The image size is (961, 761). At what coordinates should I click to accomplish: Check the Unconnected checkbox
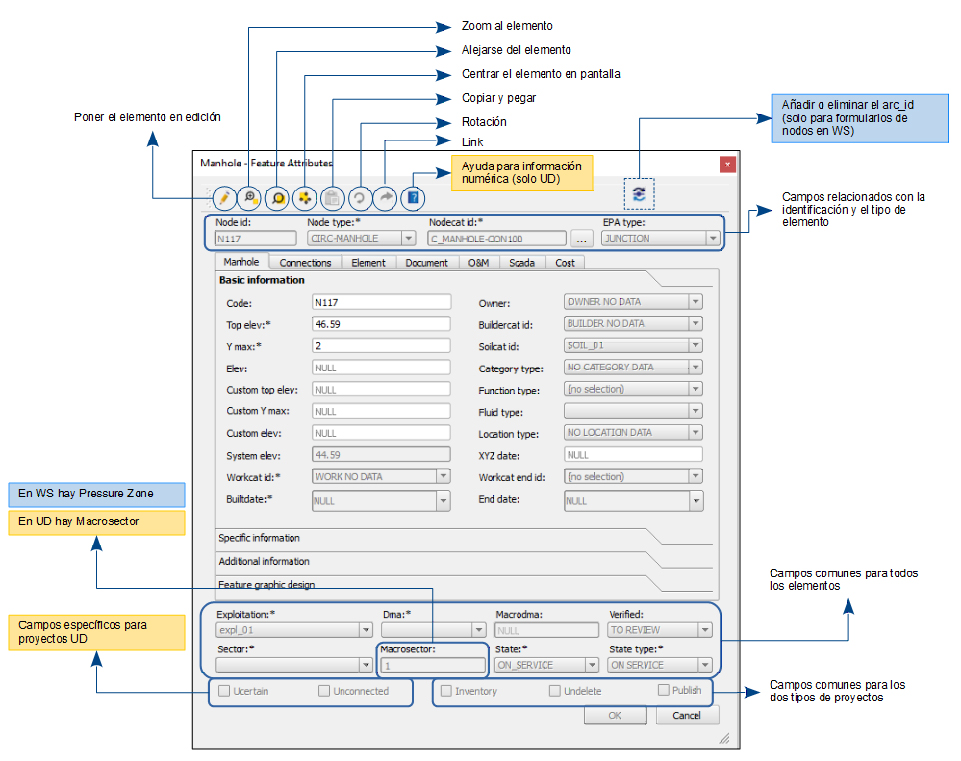[324, 691]
